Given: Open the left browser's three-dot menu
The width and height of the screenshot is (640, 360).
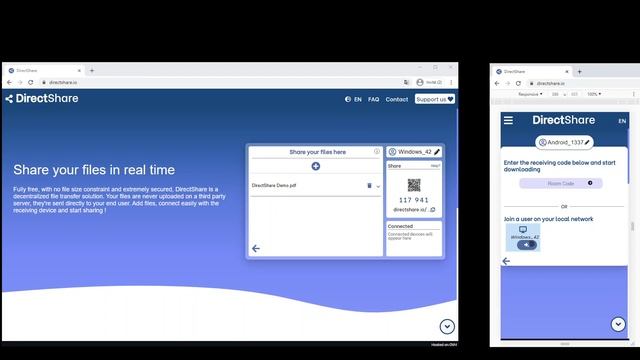Looking at the screenshot, I should click(x=451, y=82).
